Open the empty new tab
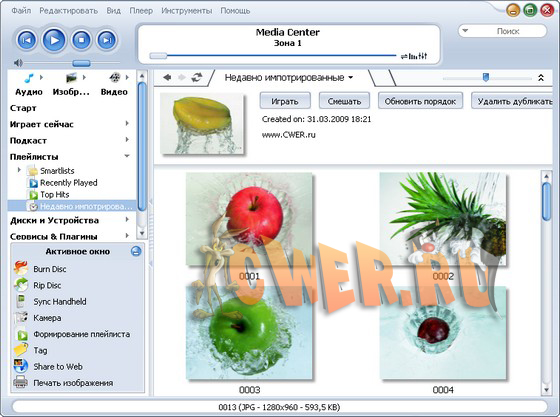 tap(382, 78)
